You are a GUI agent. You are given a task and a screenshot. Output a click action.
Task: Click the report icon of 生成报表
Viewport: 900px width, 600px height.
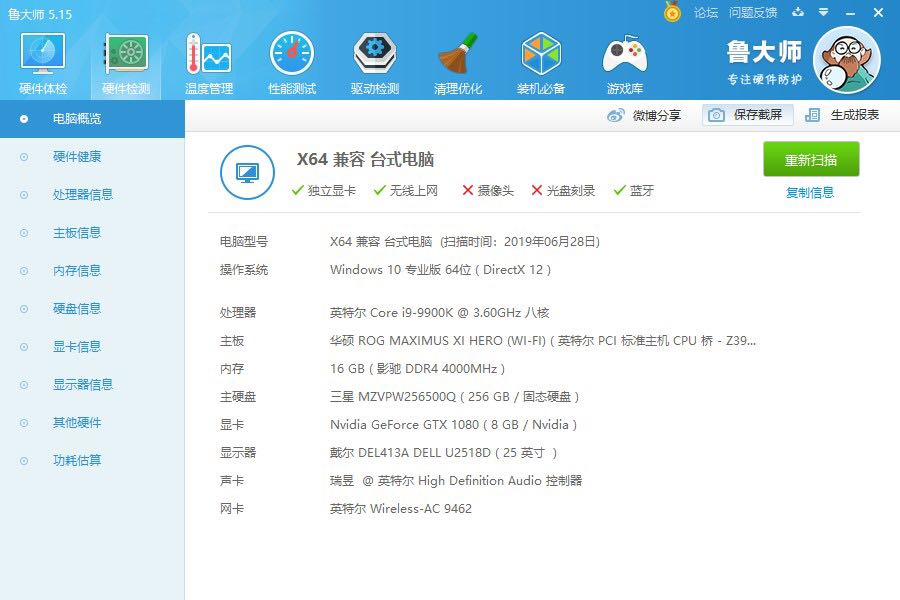(x=812, y=115)
